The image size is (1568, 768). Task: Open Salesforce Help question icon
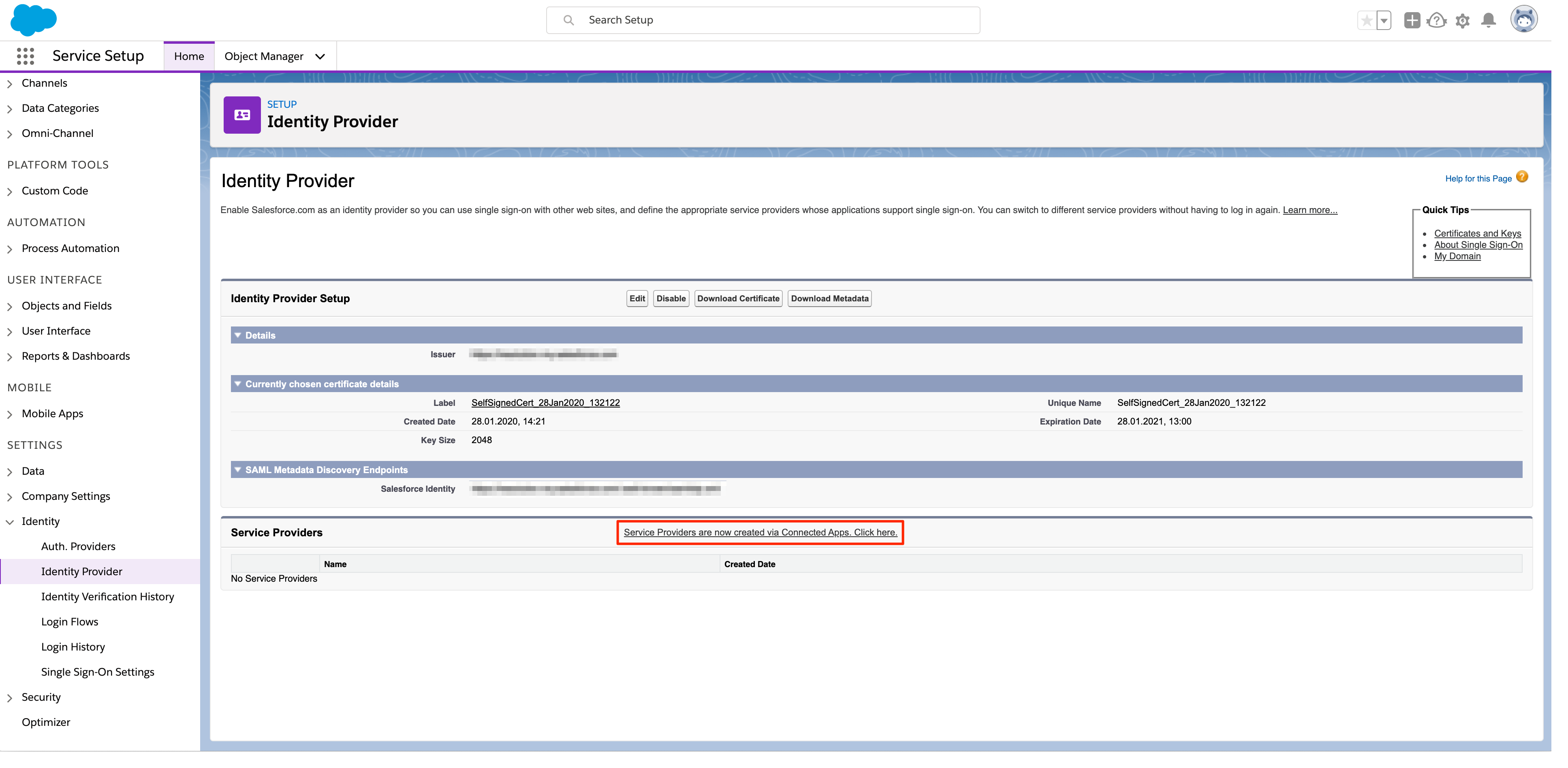(x=1436, y=21)
